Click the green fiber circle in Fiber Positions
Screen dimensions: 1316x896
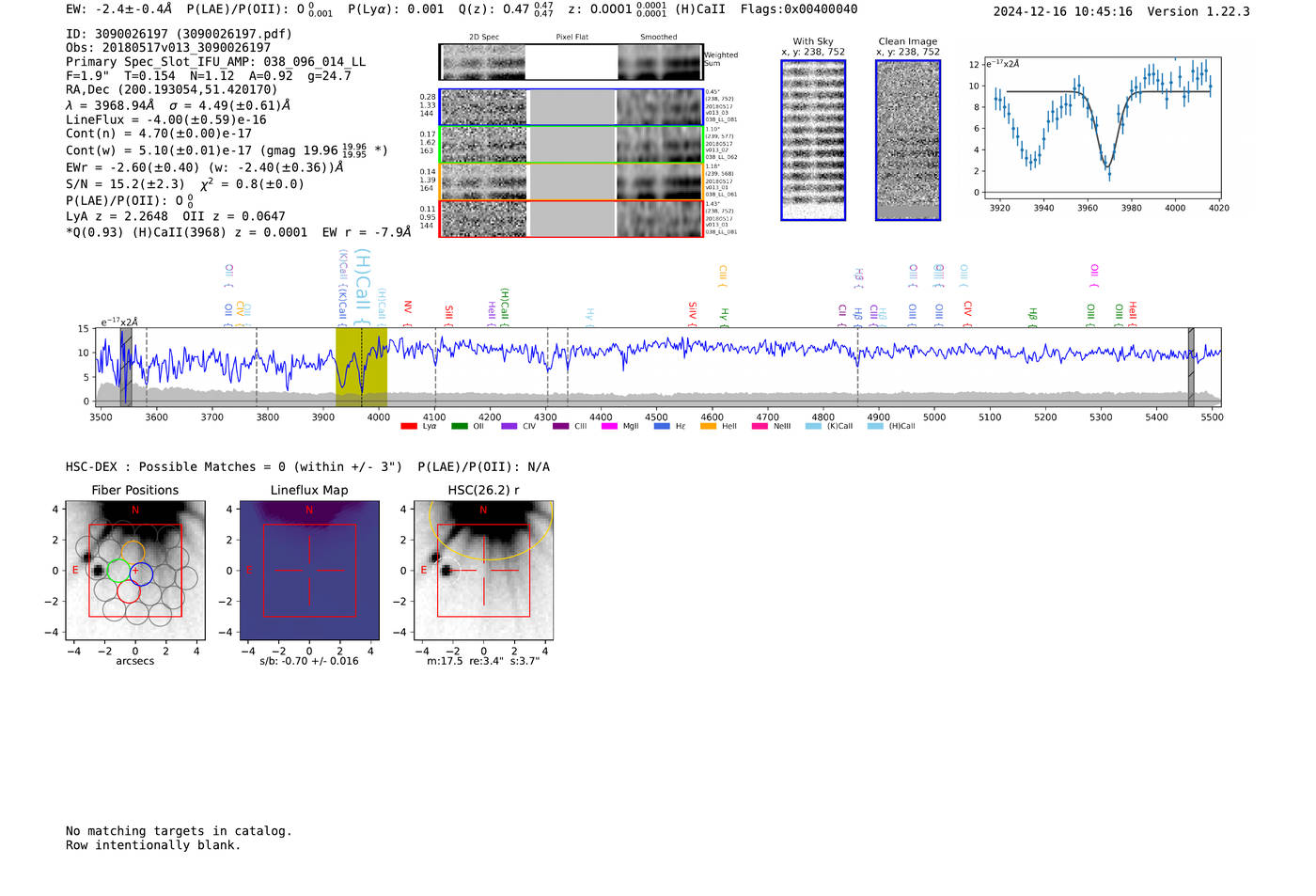[118, 570]
